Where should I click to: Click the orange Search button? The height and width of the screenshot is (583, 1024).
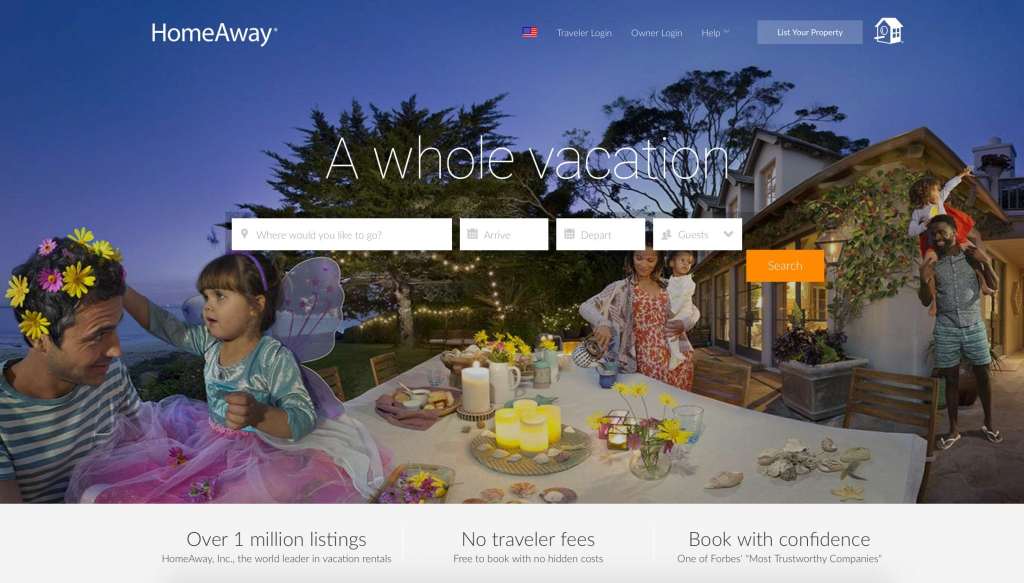785,266
